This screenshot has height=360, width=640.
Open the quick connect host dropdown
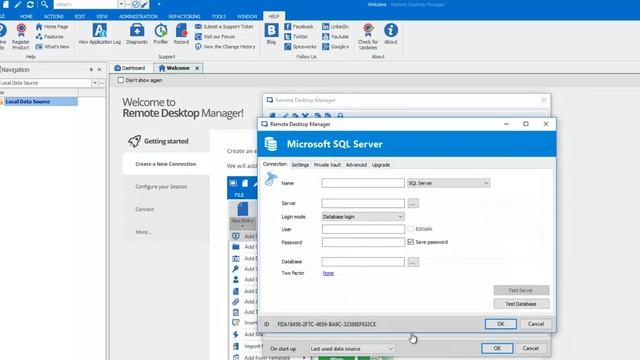pyautogui.click(x=121, y=4)
